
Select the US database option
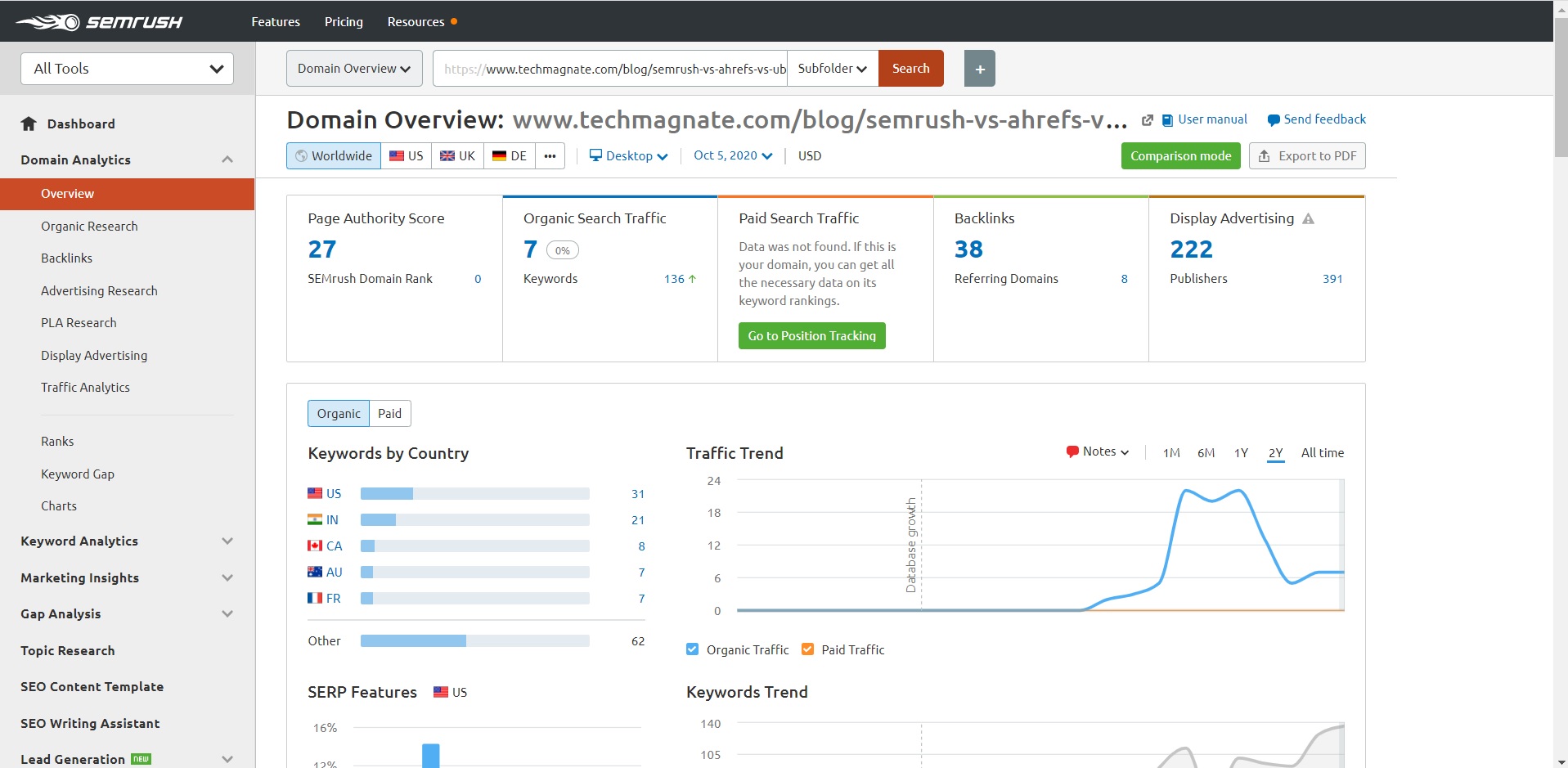(x=407, y=156)
